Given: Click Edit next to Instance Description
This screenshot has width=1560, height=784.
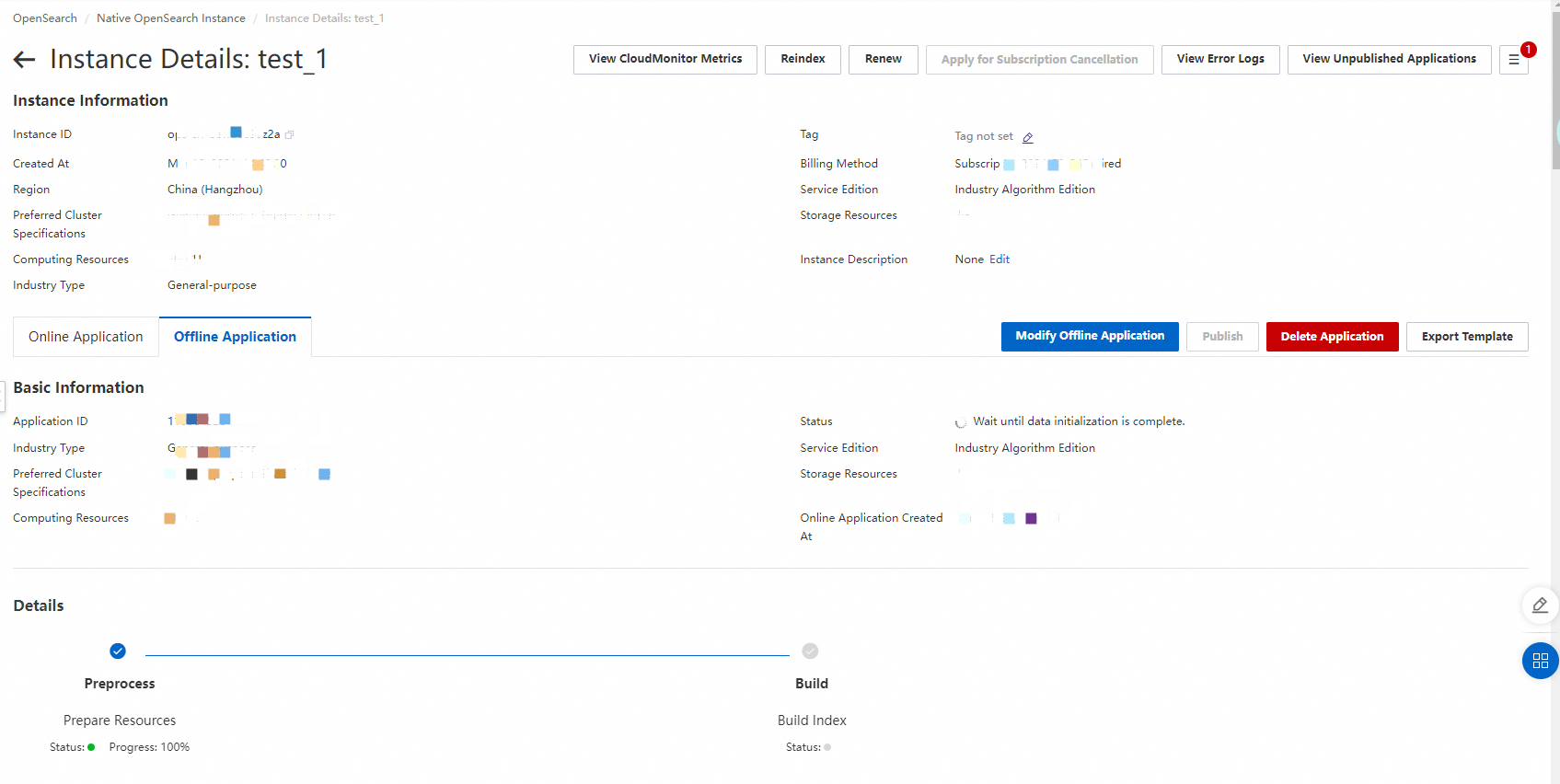Looking at the screenshot, I should pos(1000,259).
